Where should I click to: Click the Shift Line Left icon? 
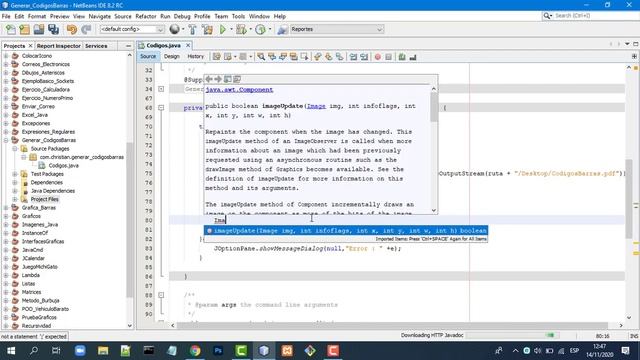pos(353,57)
